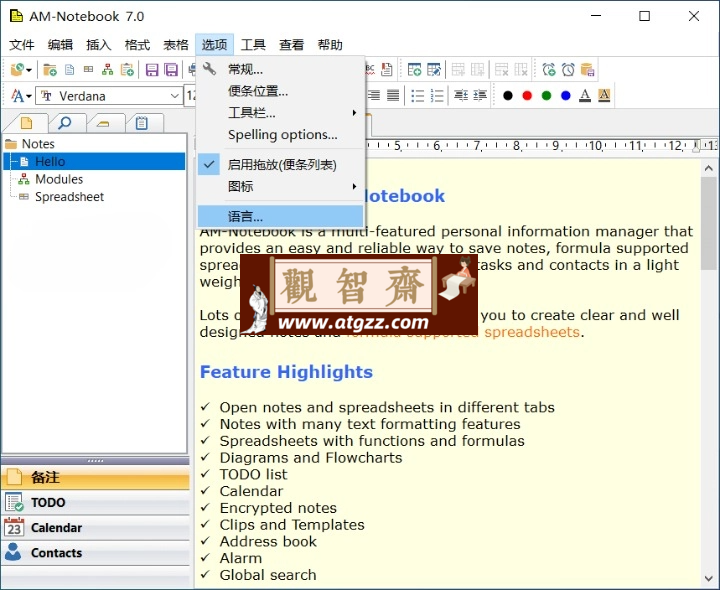The height and width of the screenshot is (590, 720).
Task: Open the 编辑 menu
Action: [60, 45]
